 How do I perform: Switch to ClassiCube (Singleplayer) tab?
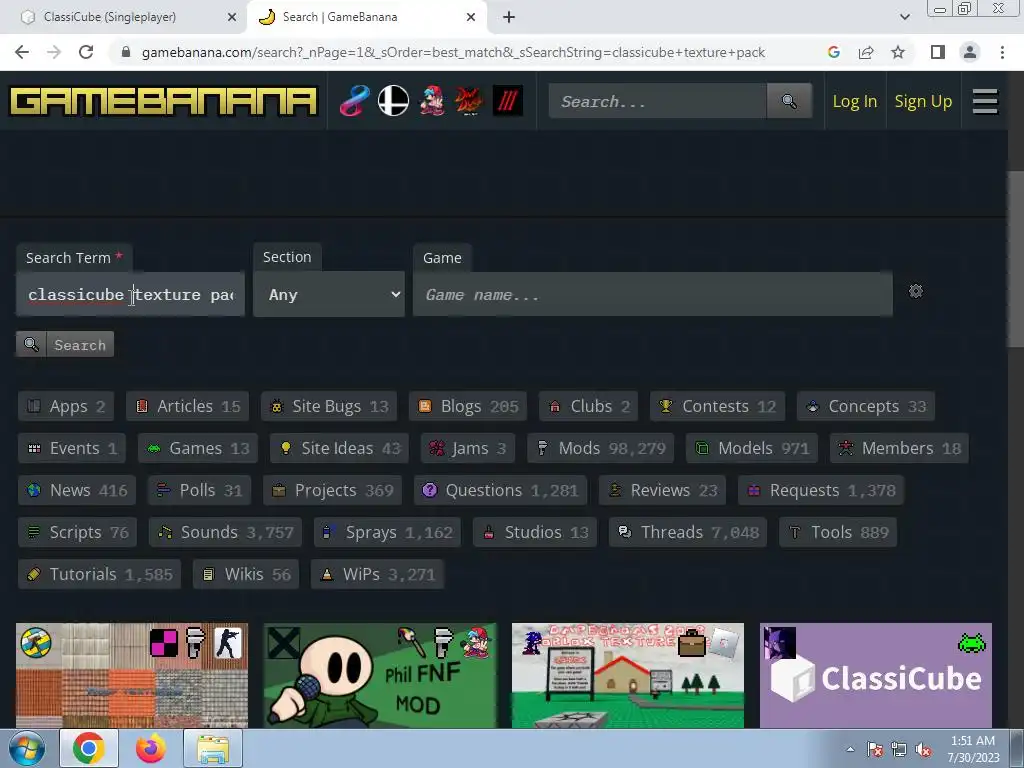pos(124,17)
